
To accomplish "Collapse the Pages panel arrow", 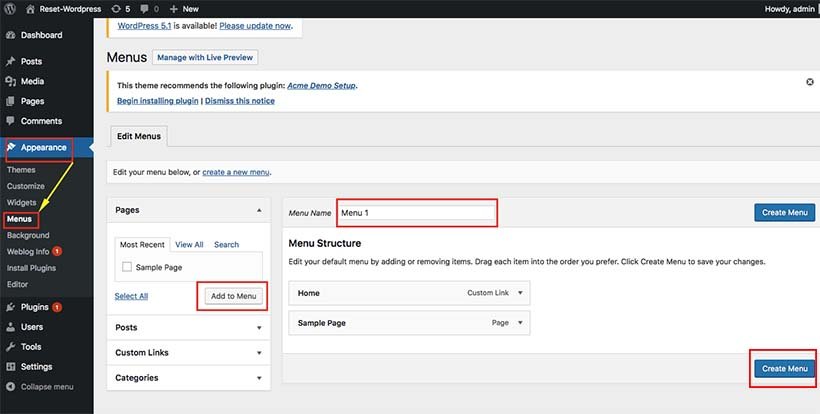I will pos(259,210).
